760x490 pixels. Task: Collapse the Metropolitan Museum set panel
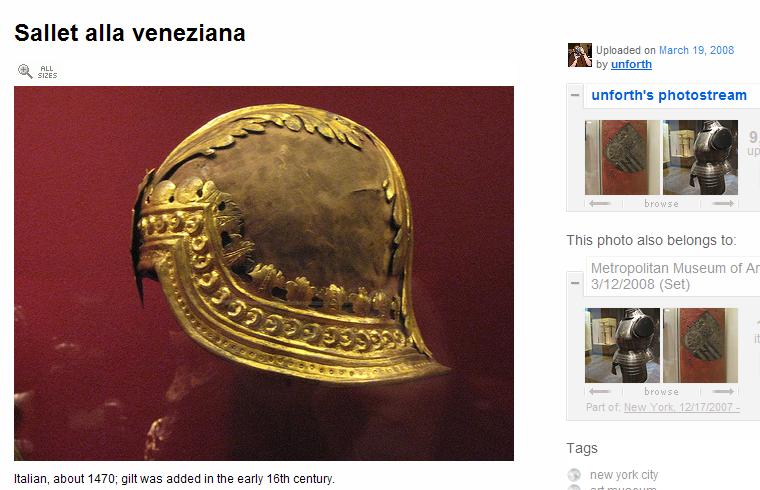(575, 283)
